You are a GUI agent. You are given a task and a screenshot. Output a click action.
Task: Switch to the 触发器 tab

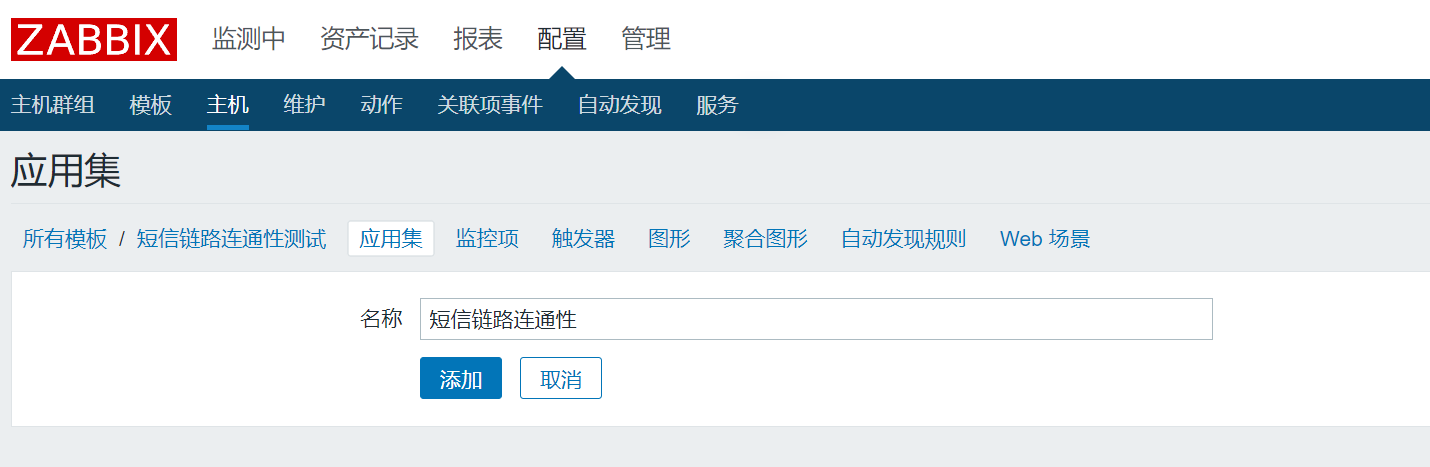583,239
